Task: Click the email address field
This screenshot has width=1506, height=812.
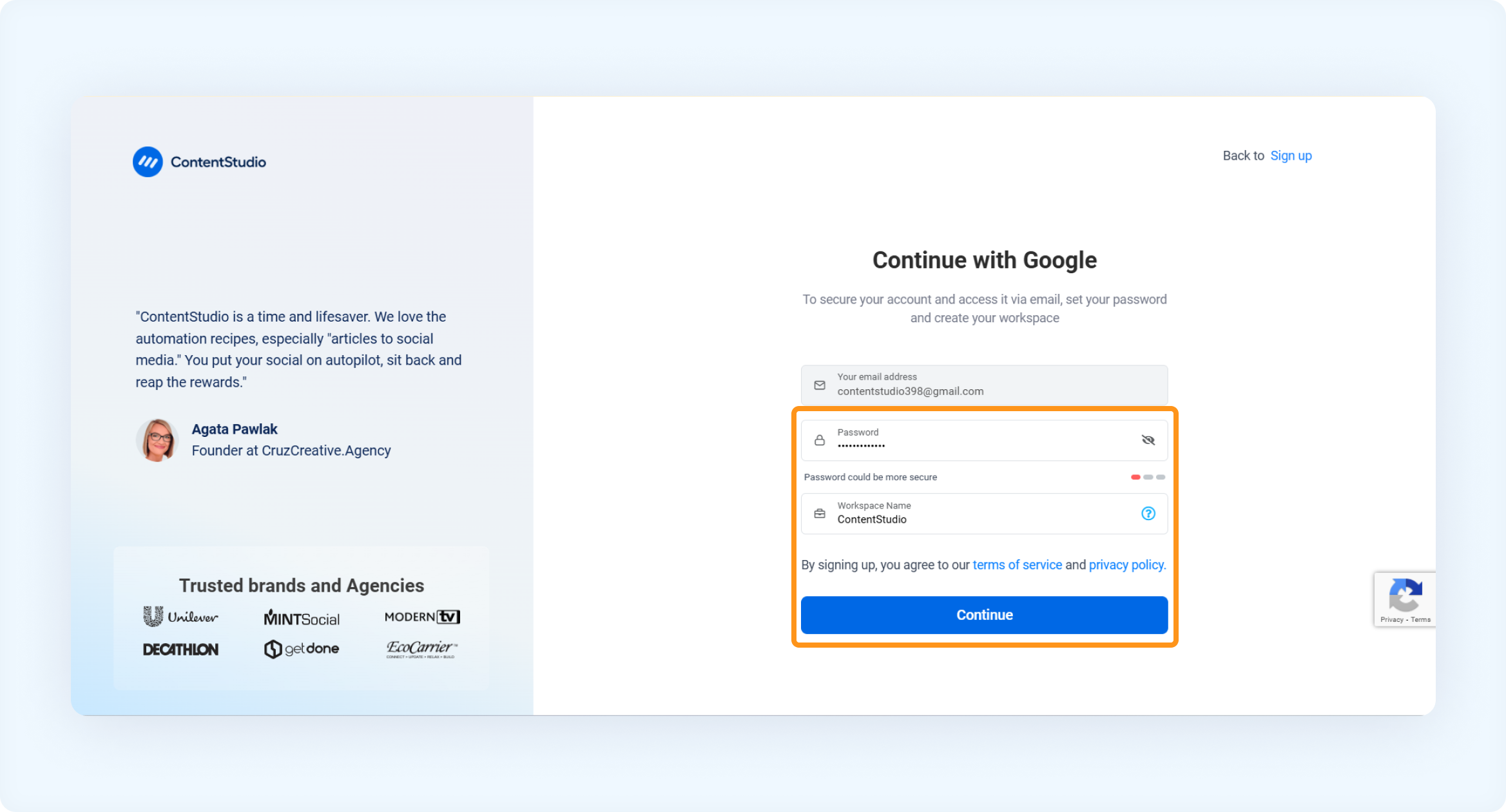Action: (x=984, y=385)
